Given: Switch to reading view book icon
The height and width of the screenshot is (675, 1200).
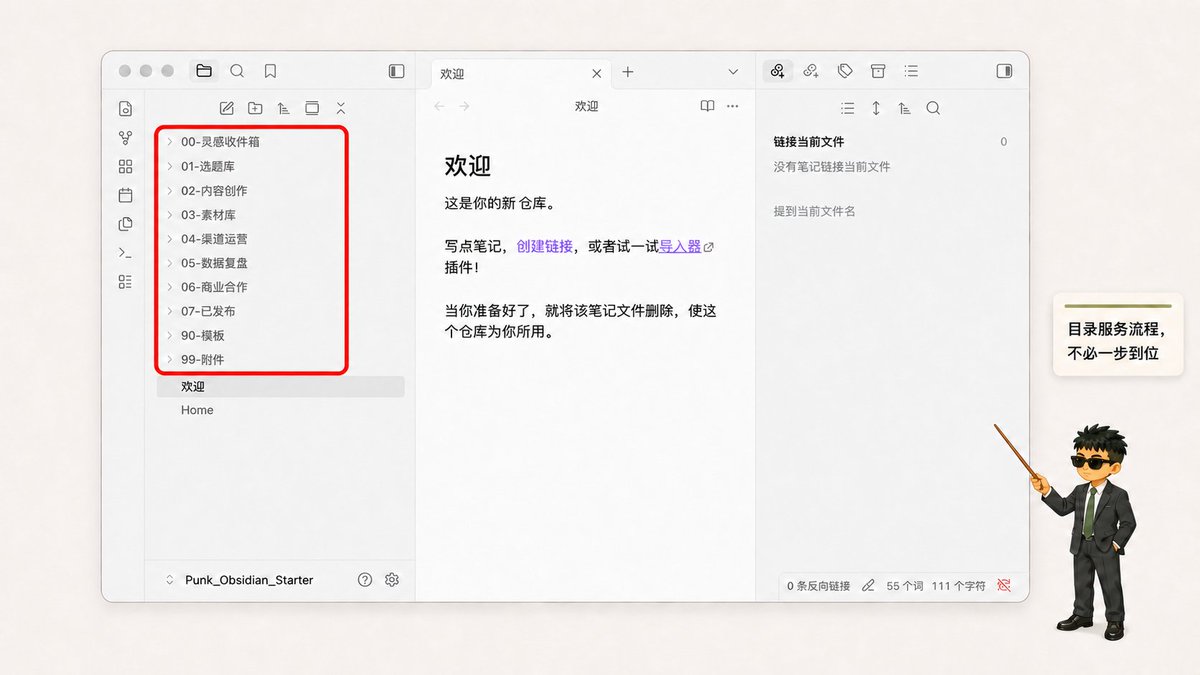Looking at the screenshot, I should (x=707, y=106).
